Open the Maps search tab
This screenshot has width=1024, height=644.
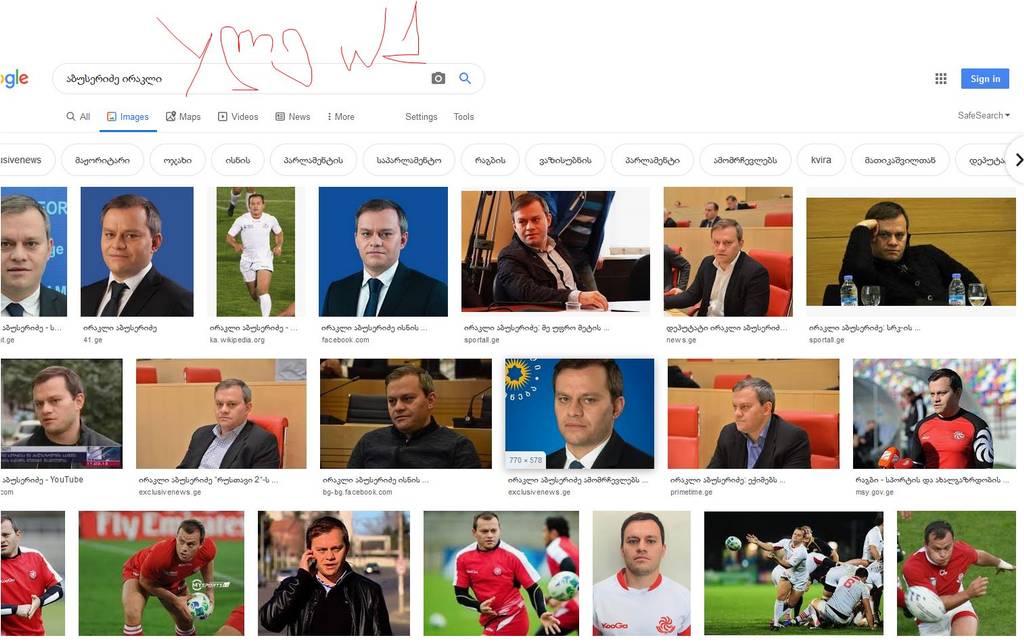183,116
